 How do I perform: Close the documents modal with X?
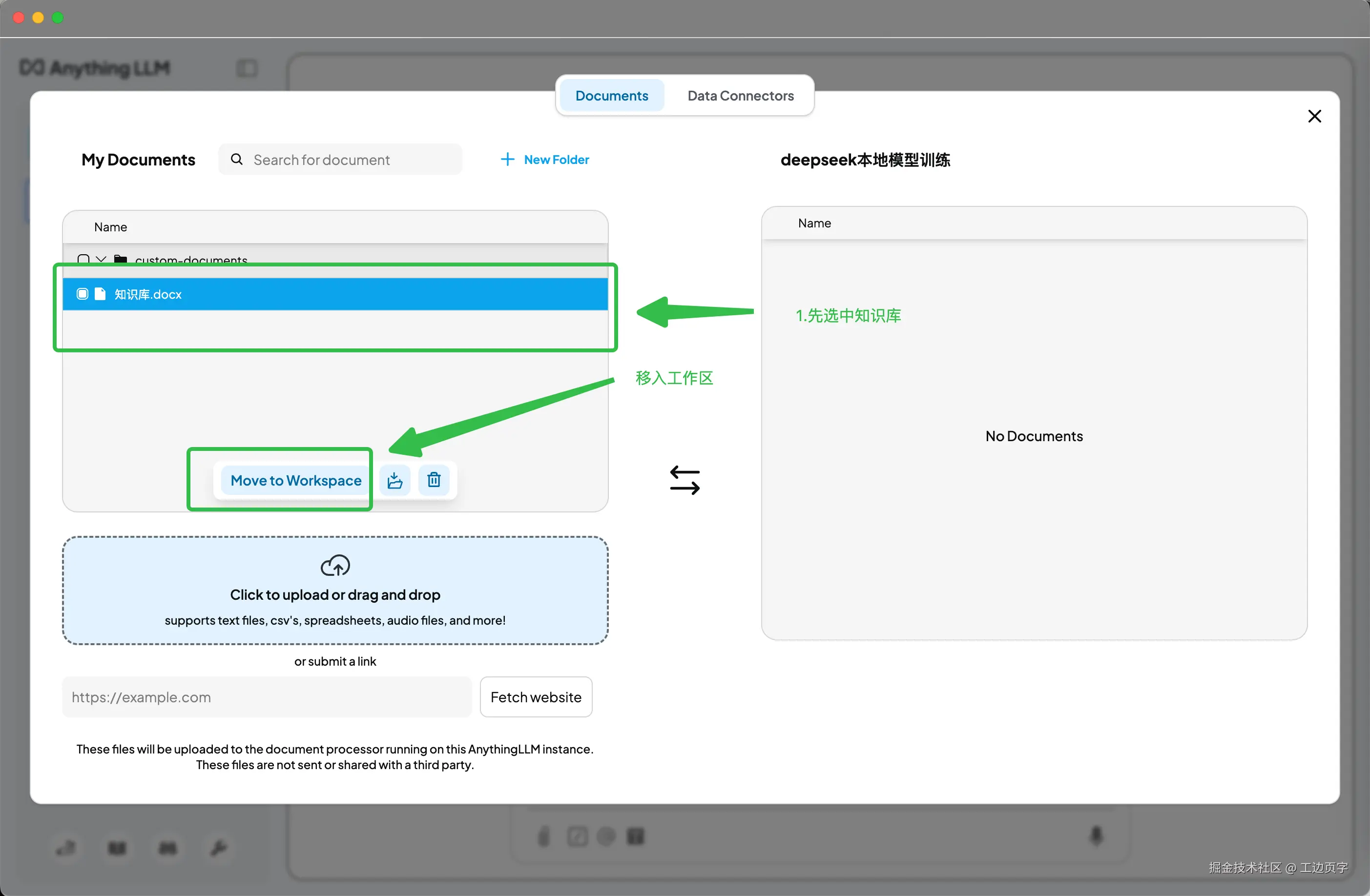pyautogui.click(x=1314, y=116)
